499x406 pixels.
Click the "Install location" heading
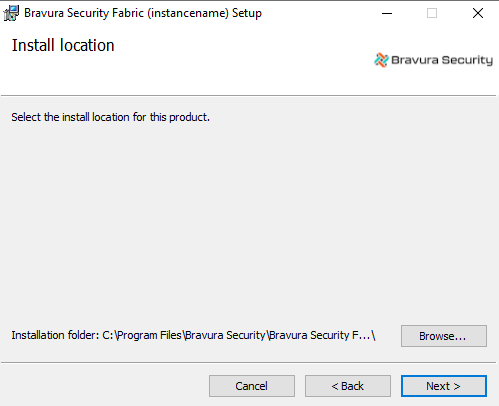click(63, 45)
